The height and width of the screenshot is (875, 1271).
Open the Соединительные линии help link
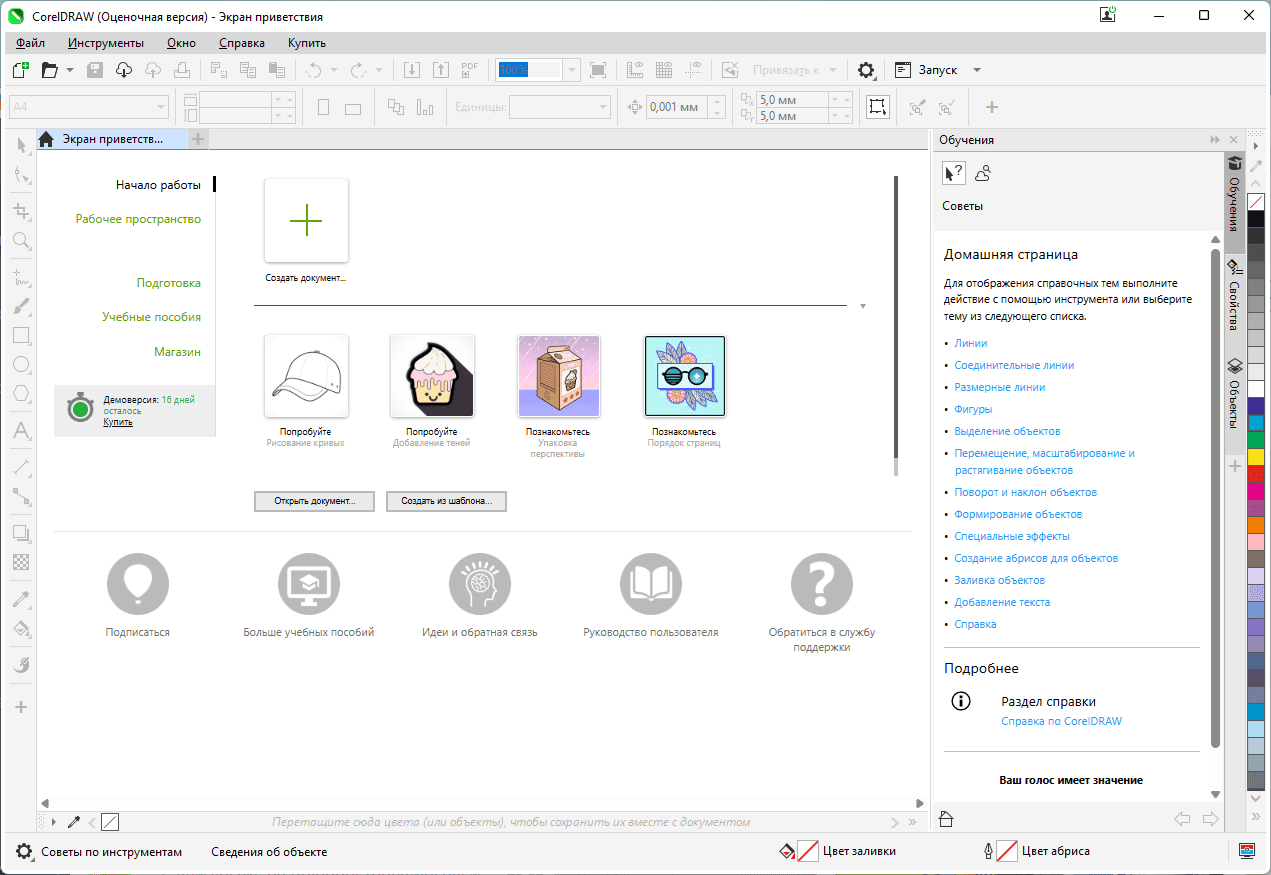1014,365
